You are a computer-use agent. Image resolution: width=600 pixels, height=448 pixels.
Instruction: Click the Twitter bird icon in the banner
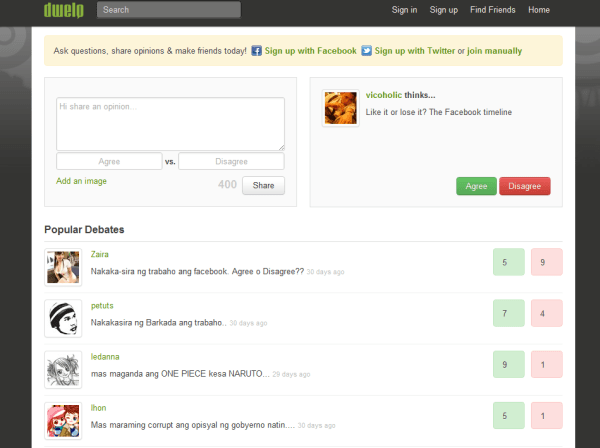tap(367, 51)
